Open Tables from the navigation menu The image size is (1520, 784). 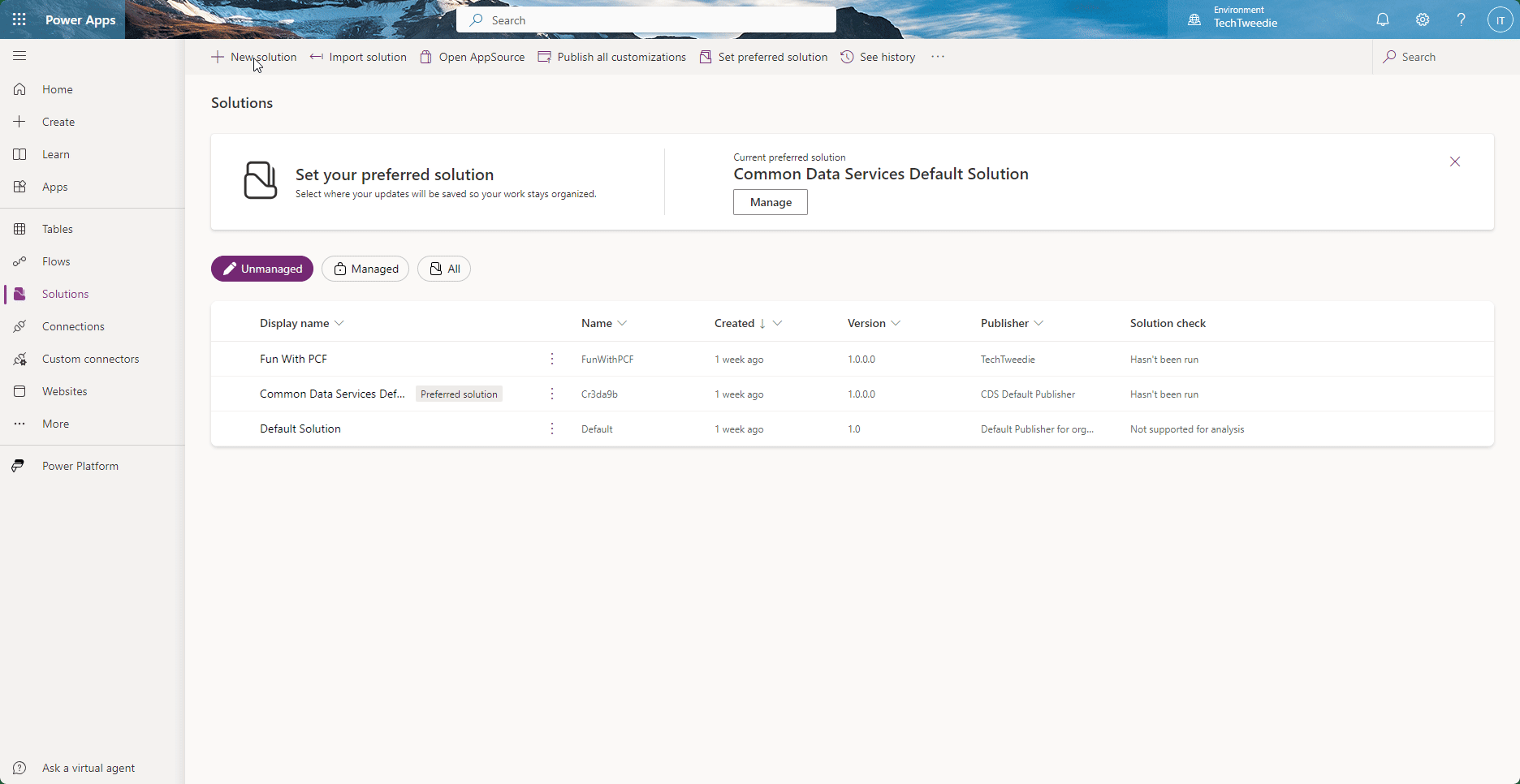coord(56,228)
